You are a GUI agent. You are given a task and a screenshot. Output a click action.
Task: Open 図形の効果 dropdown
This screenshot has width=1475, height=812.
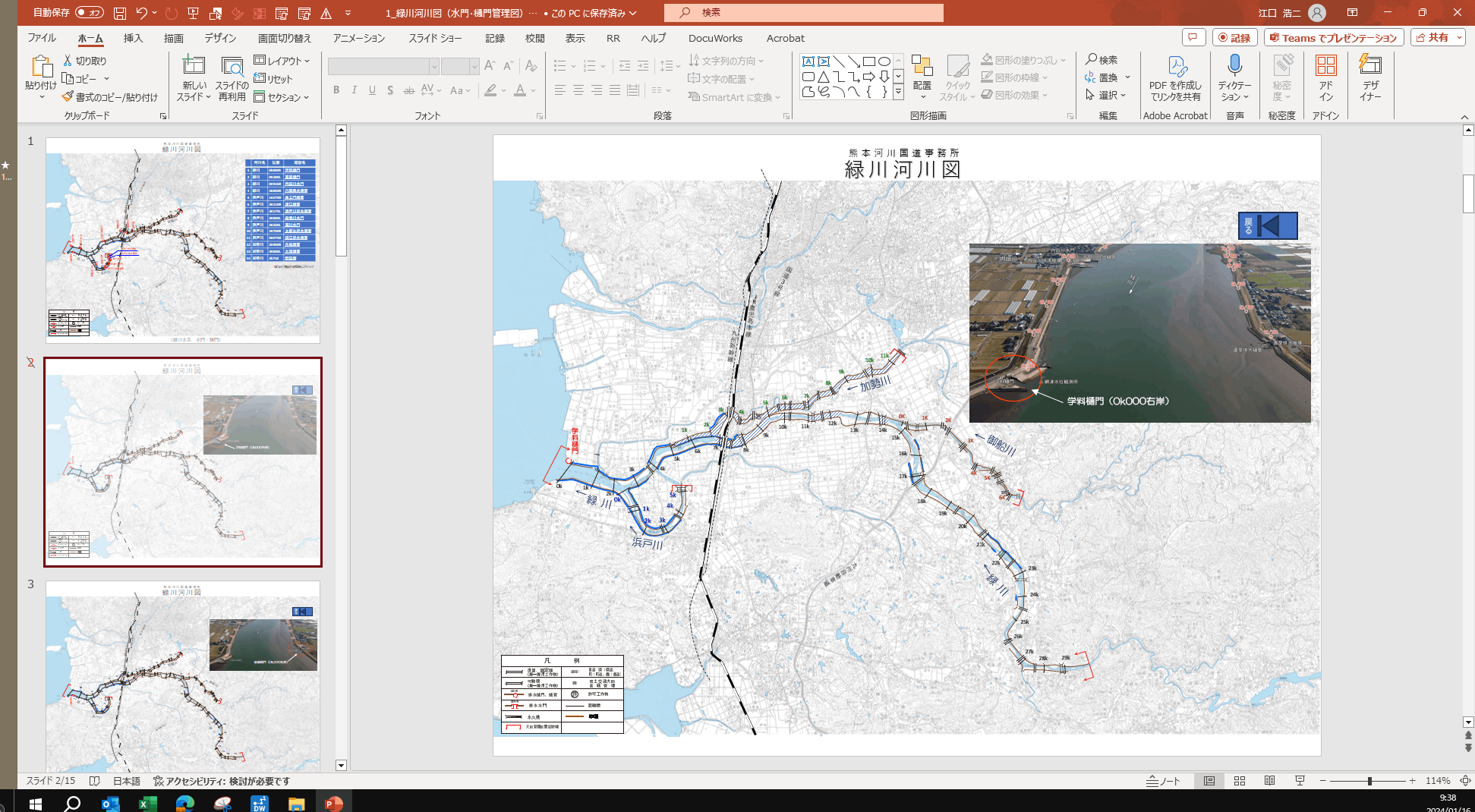coord(1014,95)
